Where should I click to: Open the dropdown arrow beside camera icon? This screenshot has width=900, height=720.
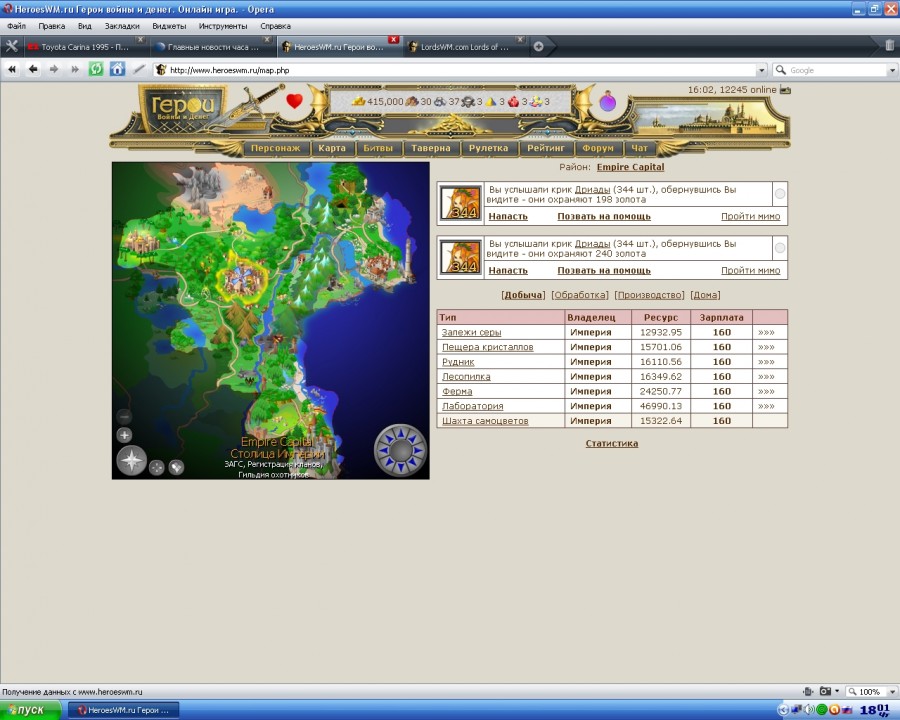837,691
